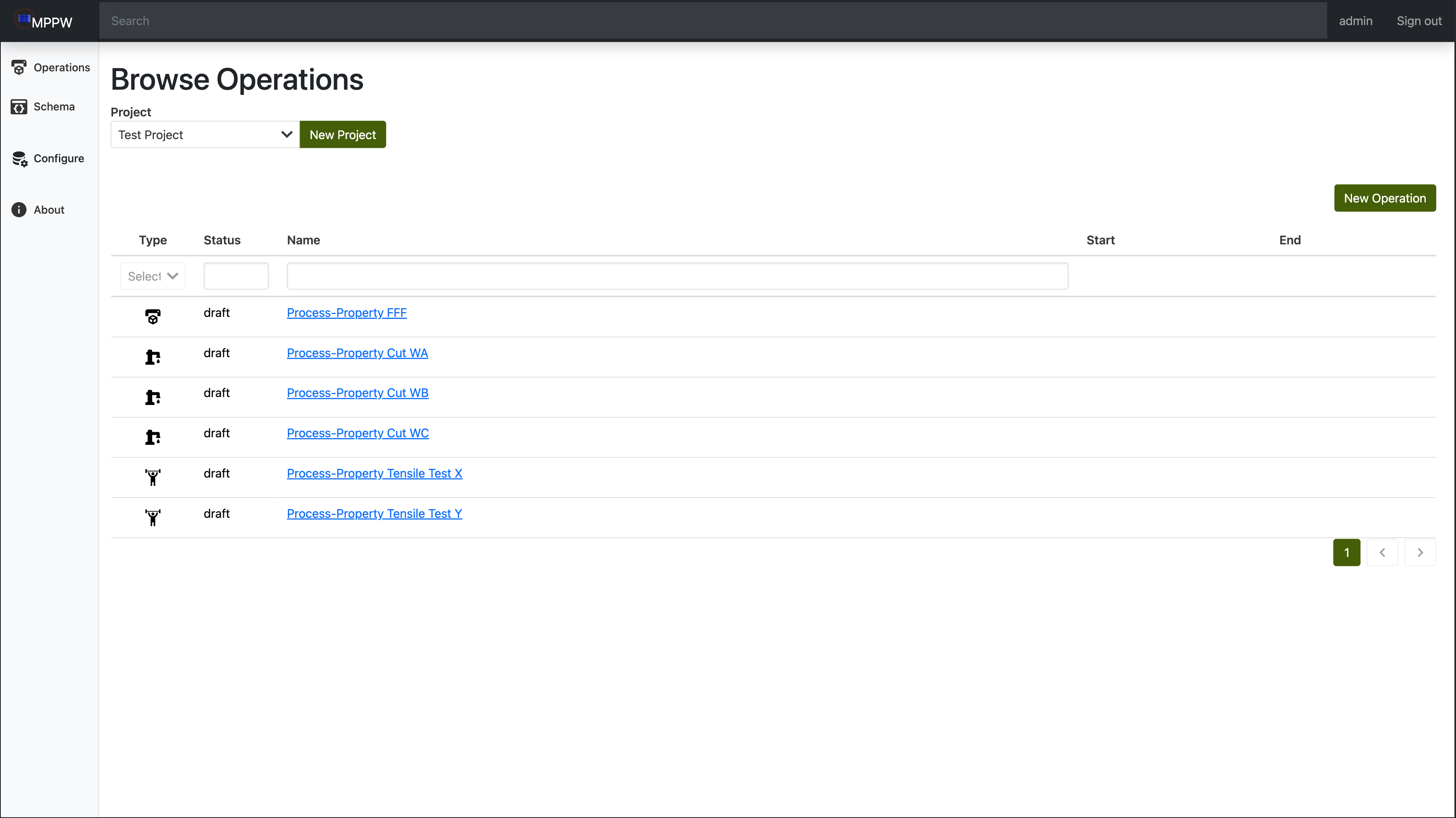This screenshot has height=818, width=1456.
Task: Click the Operations printer icon in sidebar
Action: (x=19, y=68)
